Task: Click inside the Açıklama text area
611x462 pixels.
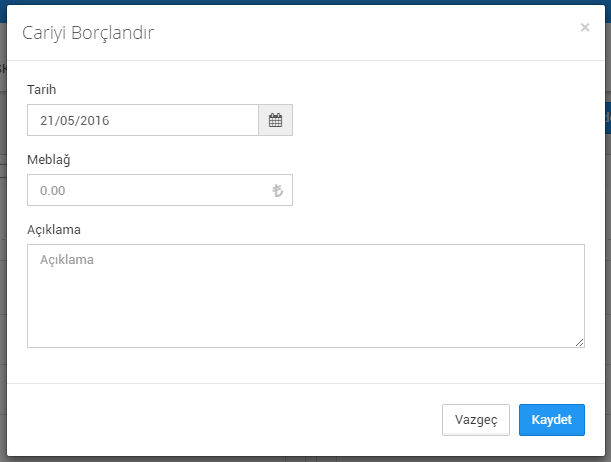Action: pos(306,296)
